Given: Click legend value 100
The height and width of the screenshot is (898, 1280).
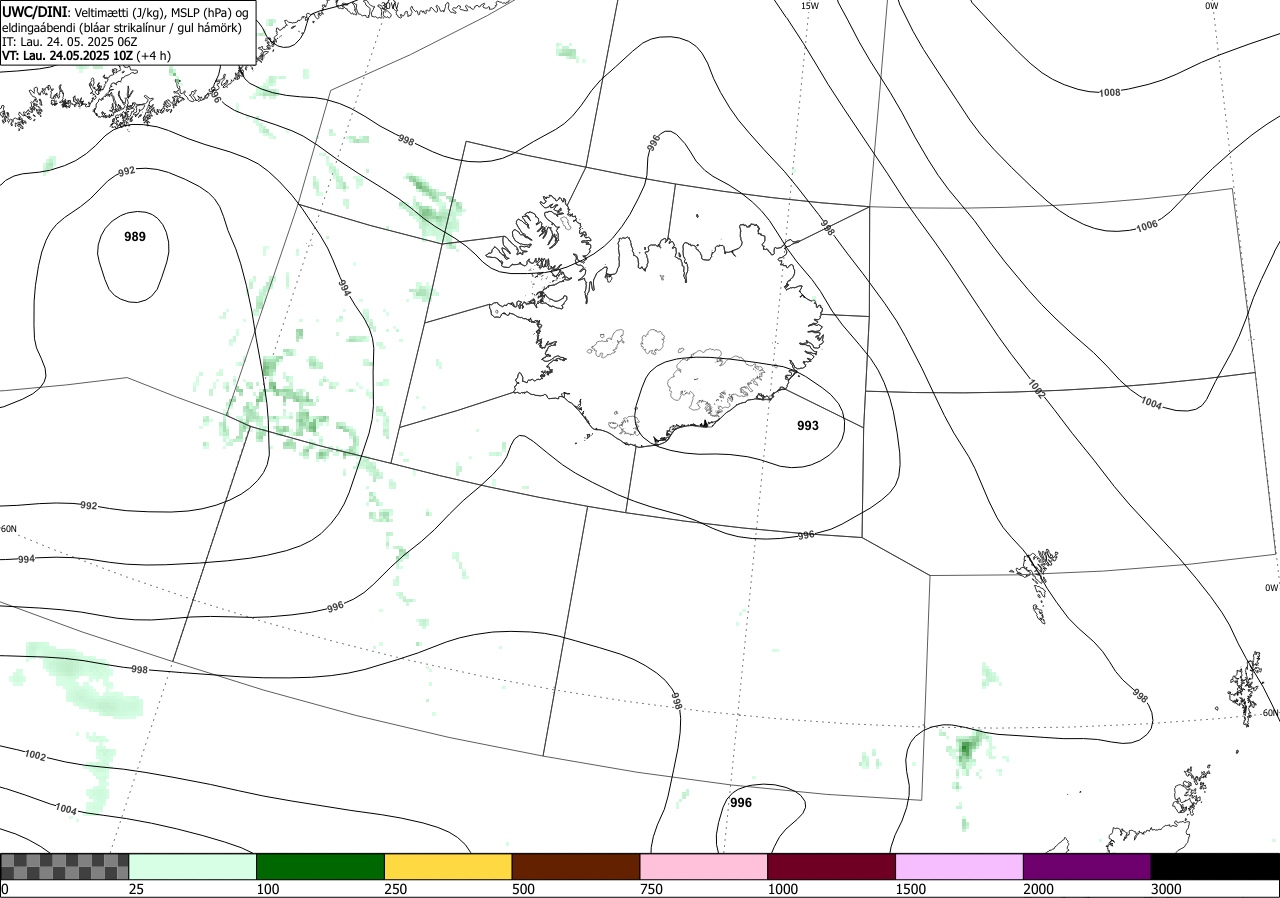Looking at the screenshot, I should pyautogui.click(x=267, y=889).
